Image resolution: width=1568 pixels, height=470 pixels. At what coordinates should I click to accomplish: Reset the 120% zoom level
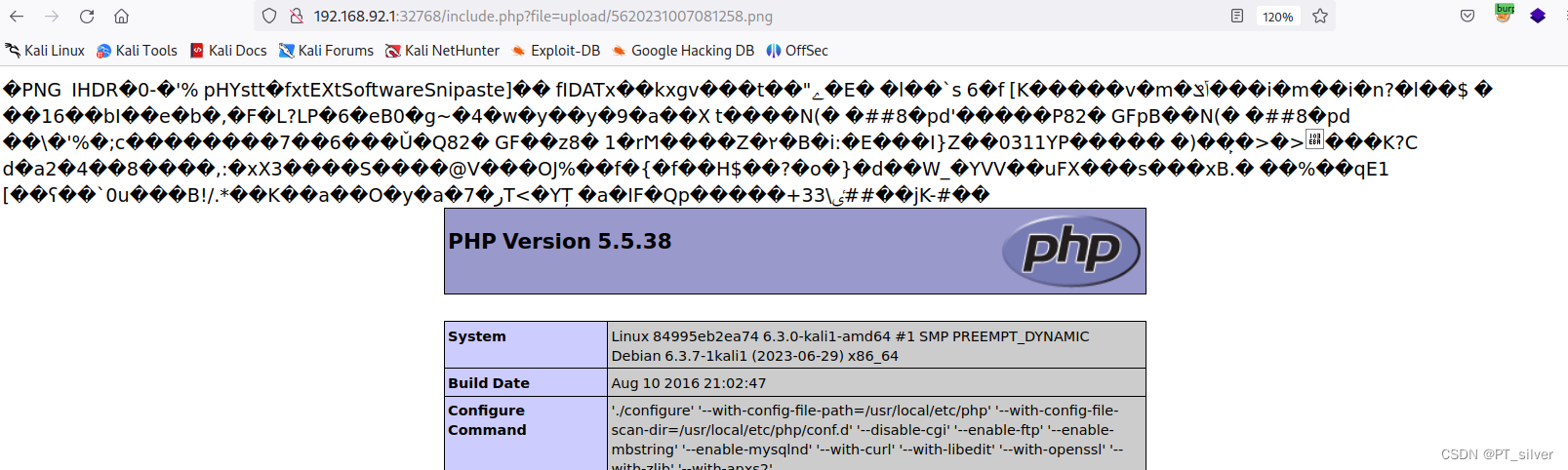point(1277,17)
